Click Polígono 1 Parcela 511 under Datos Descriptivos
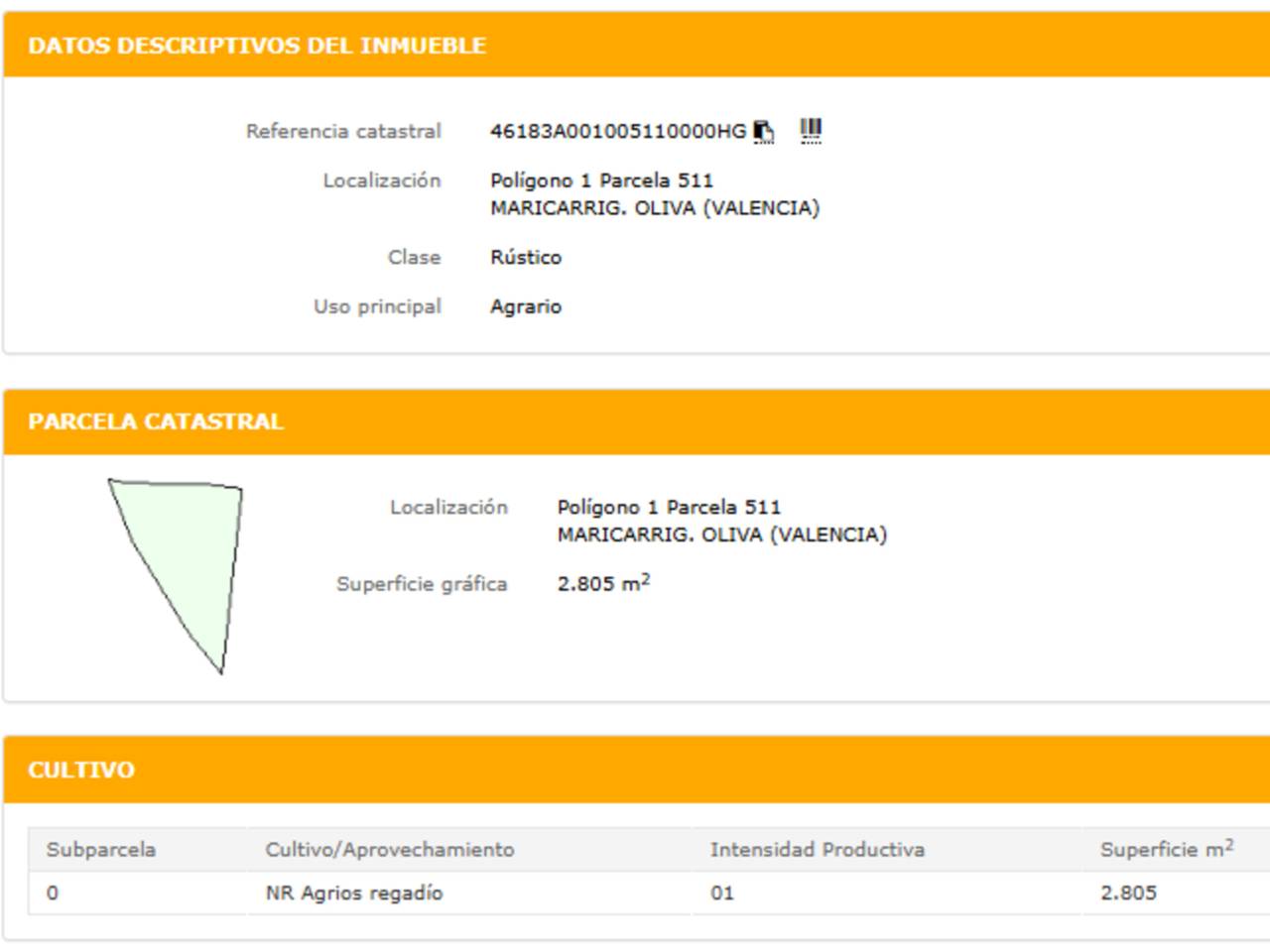 [601, 180]
